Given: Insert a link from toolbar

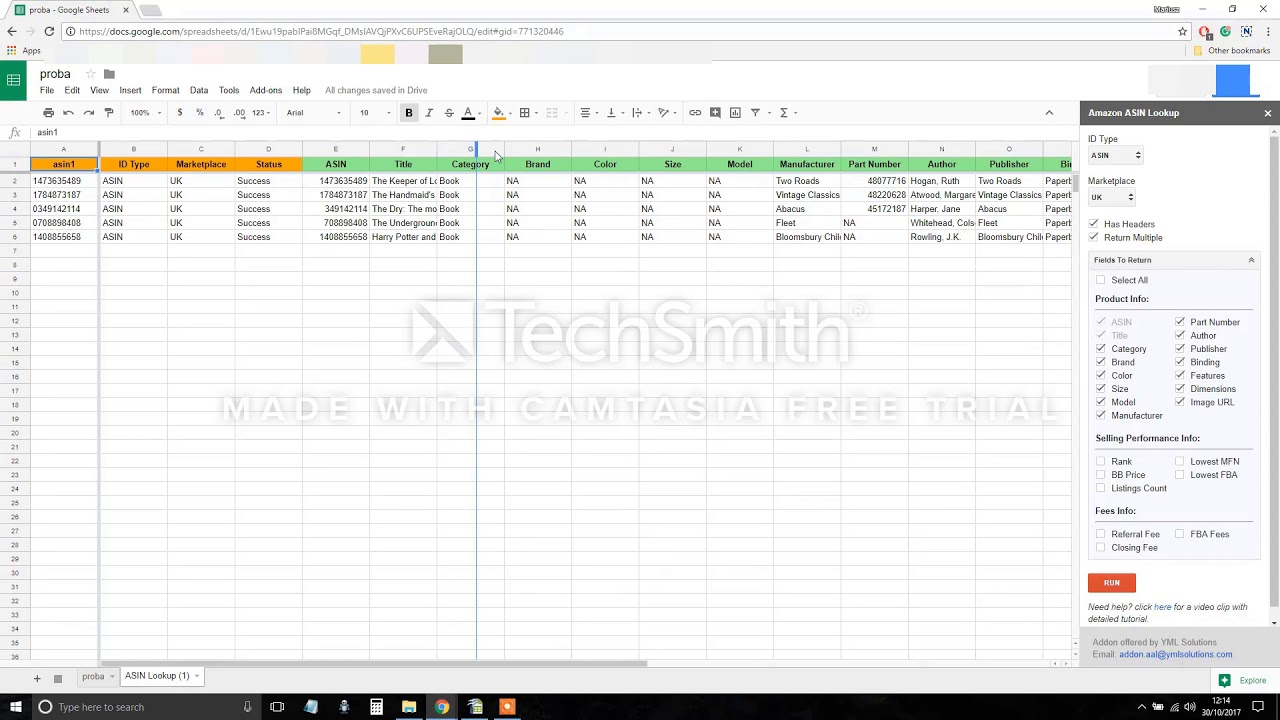Looking at the screenshot, I should coord(695,113).
